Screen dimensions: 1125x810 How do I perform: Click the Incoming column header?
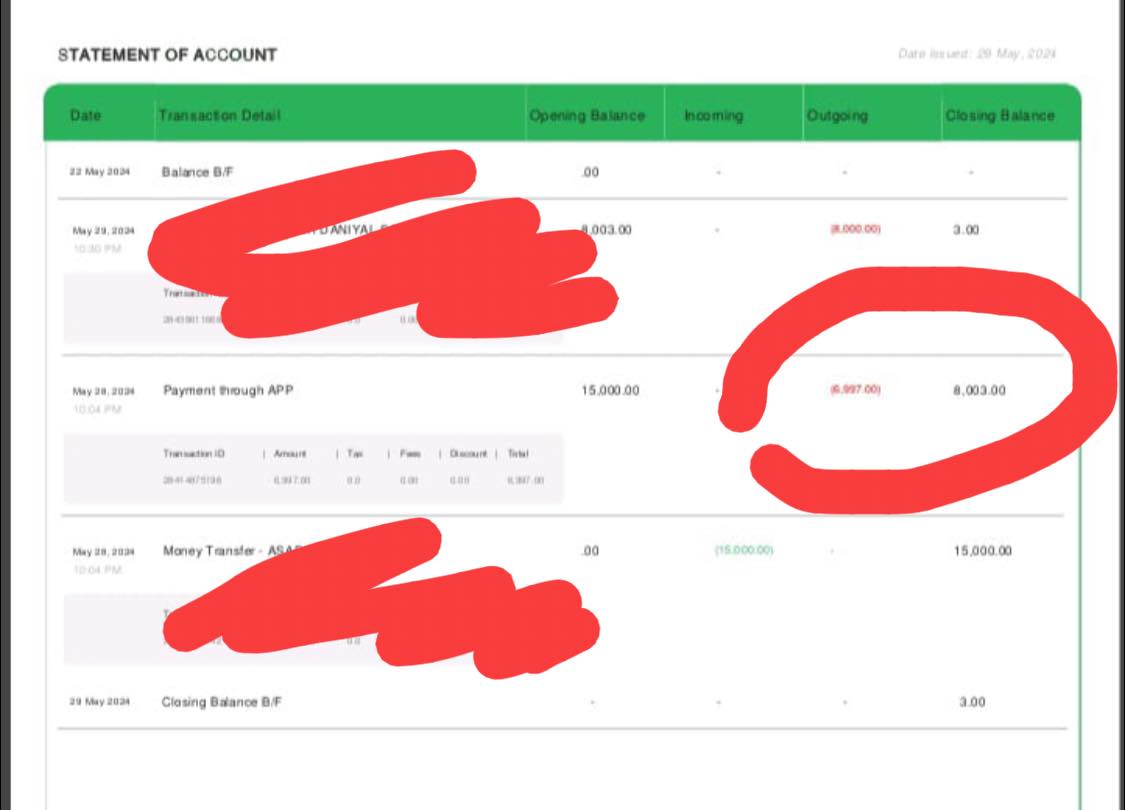point(713,116)
